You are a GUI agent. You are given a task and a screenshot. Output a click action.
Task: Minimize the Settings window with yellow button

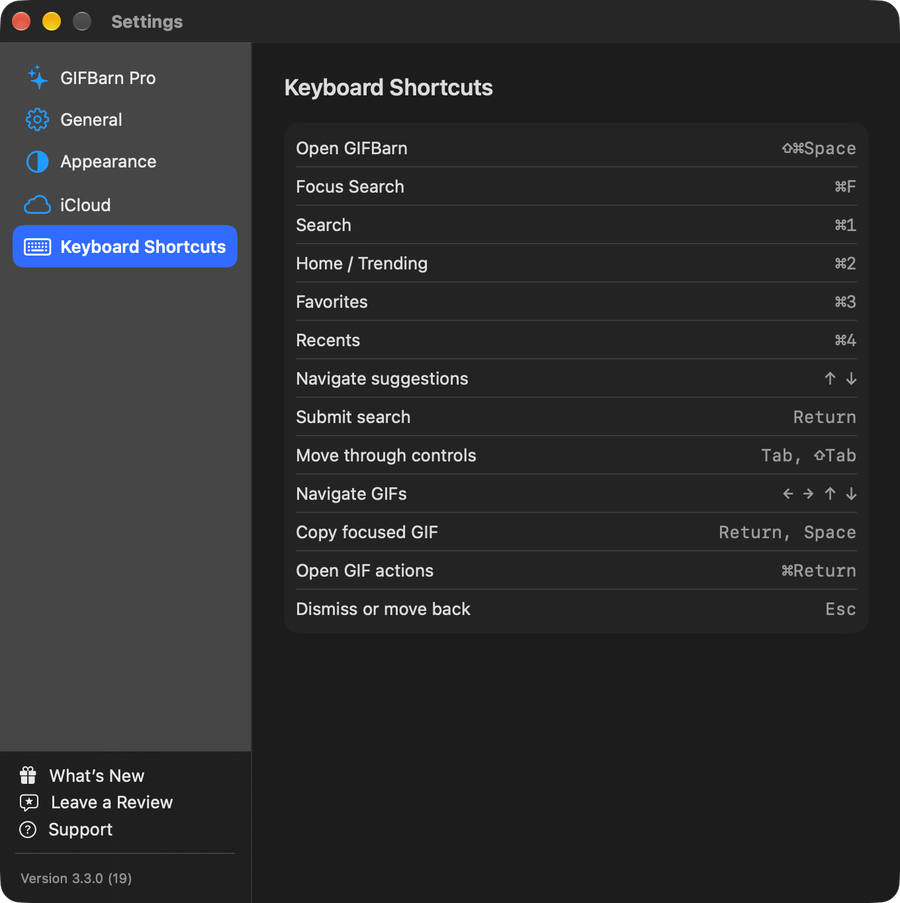pyautogui.click(x=52, y=21)
